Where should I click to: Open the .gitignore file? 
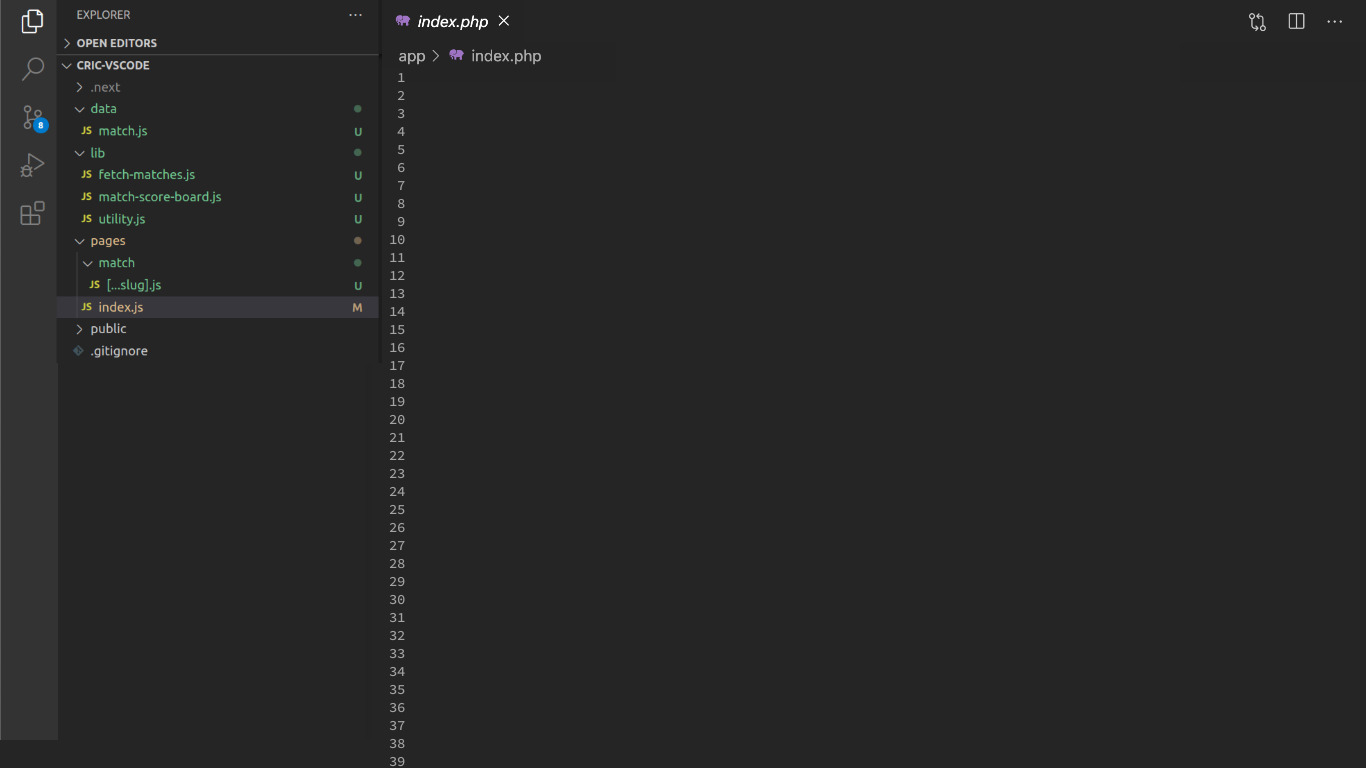click(x=119, y=351)
